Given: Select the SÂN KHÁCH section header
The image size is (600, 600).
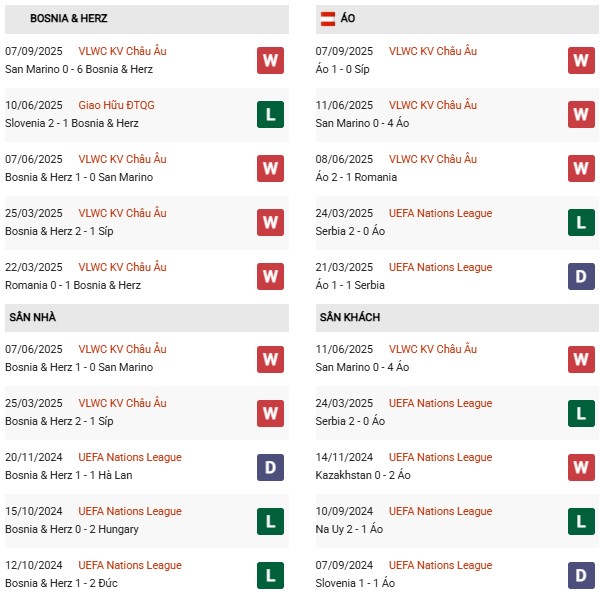Looking at the screenshot, I should click(x=350, y=317).
